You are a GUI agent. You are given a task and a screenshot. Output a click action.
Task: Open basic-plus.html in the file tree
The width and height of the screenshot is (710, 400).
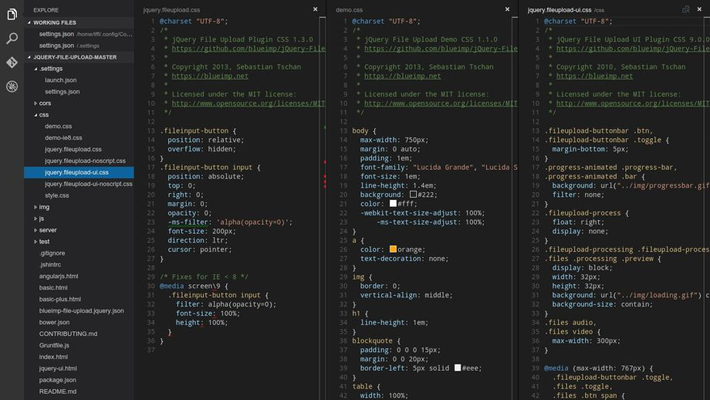[x=60, y=299]
